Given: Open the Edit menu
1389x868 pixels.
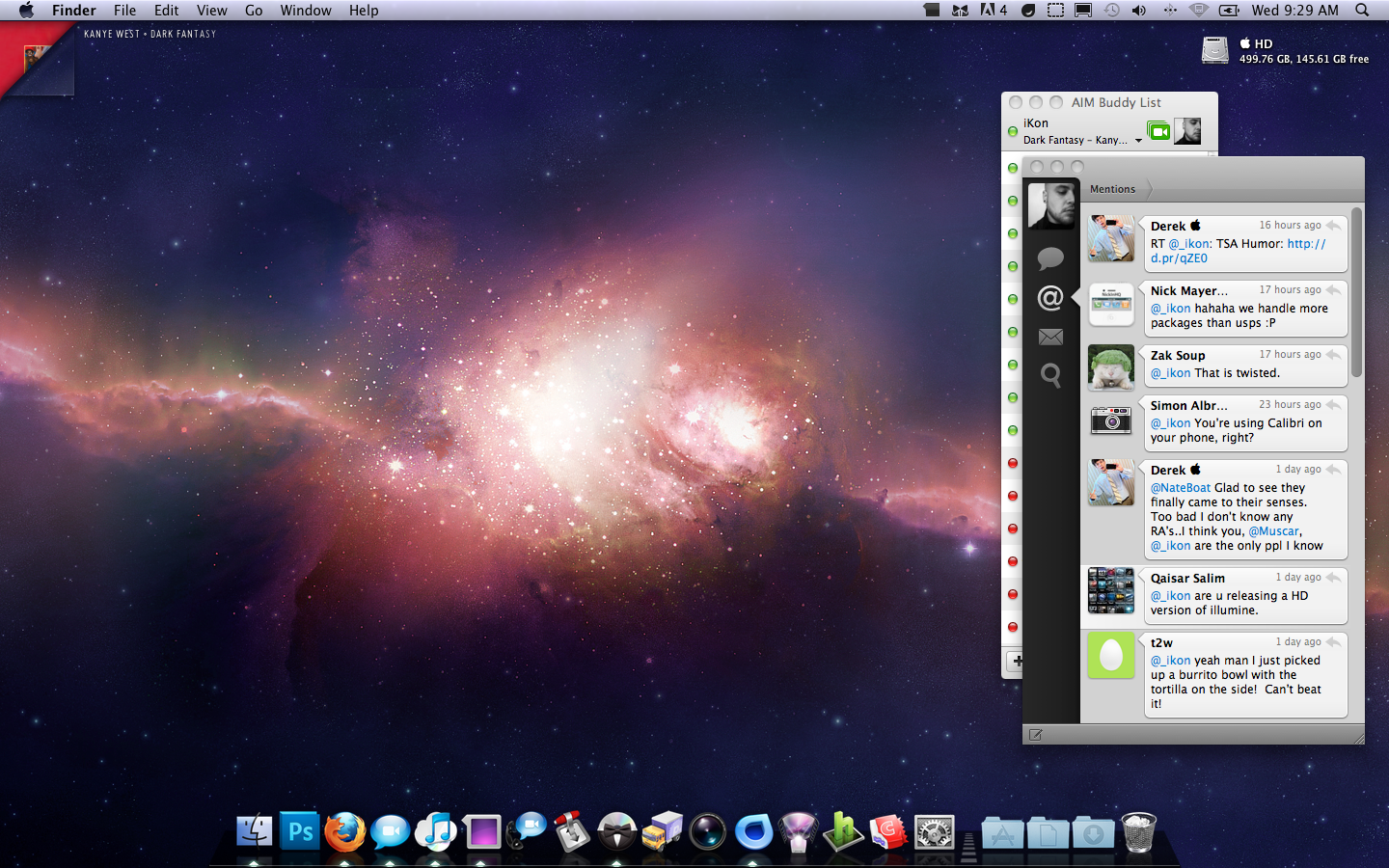Looking at the screenshot, I should (167, 11).
